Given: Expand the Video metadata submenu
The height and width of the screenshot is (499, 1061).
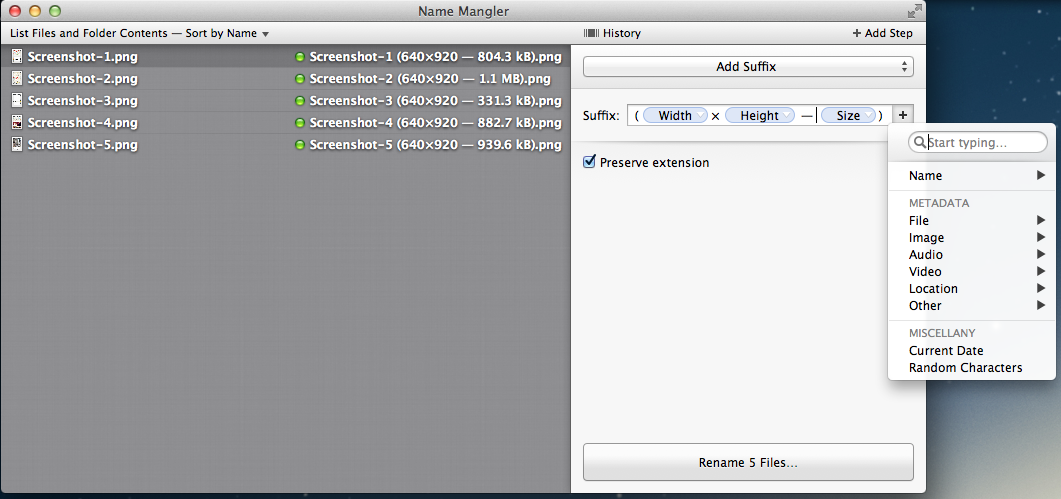Looking at the screenshot, I should coord(972,272).
